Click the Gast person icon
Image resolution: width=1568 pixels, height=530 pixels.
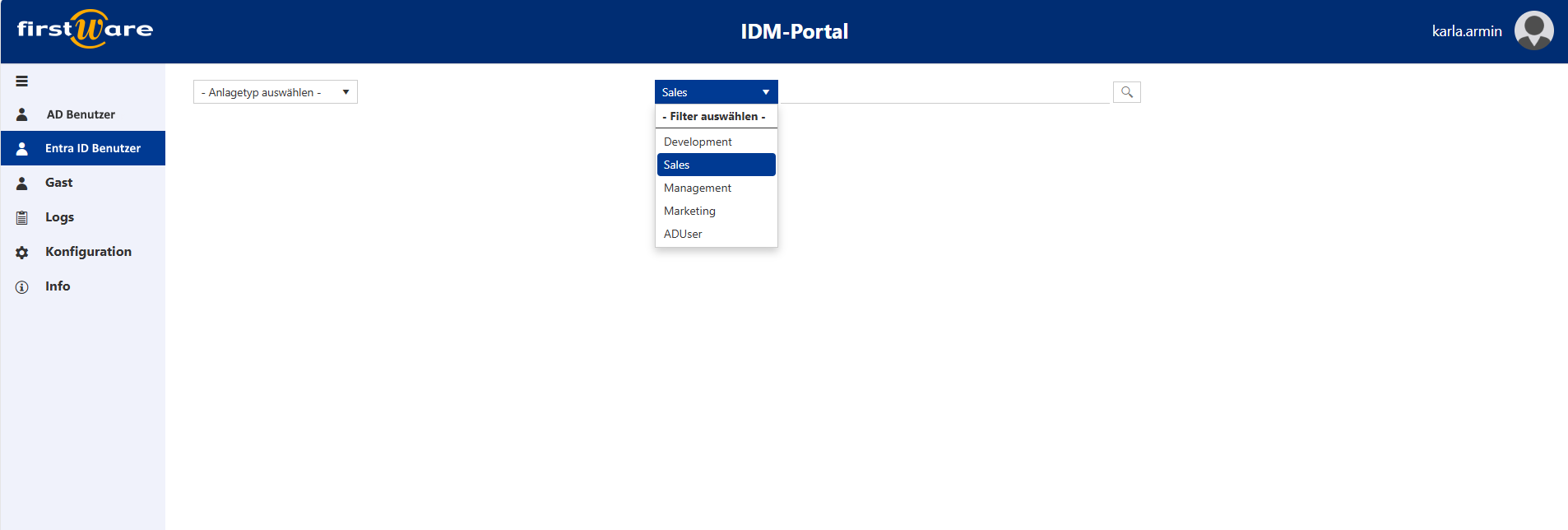pos(22,184)
